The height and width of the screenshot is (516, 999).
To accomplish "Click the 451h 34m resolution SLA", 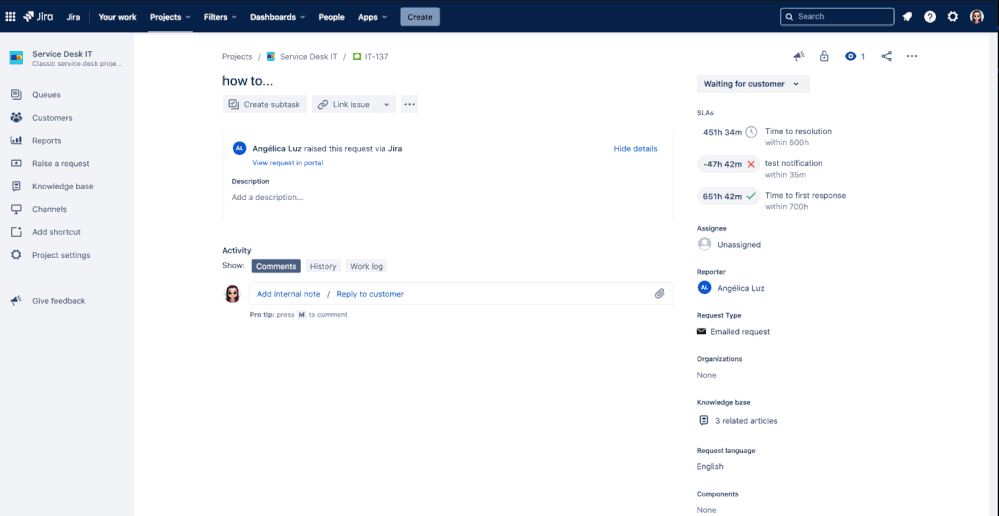I will pos(728,132).
